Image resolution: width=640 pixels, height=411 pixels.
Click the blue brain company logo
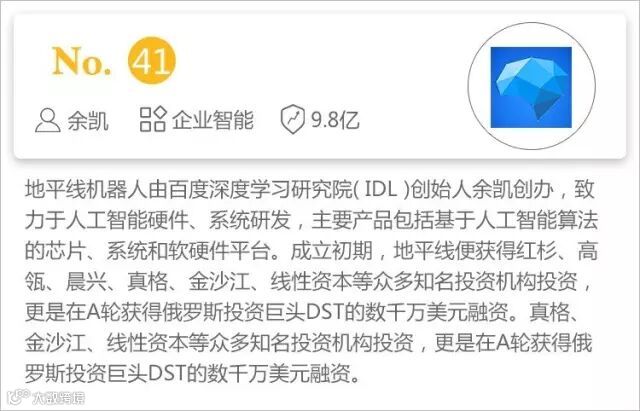click(531, 87)
